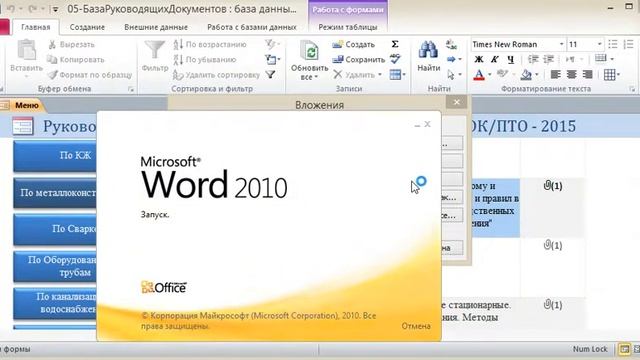Click the numbered list icon
This screenshot has height=360, width=640.
click(629, 44)
